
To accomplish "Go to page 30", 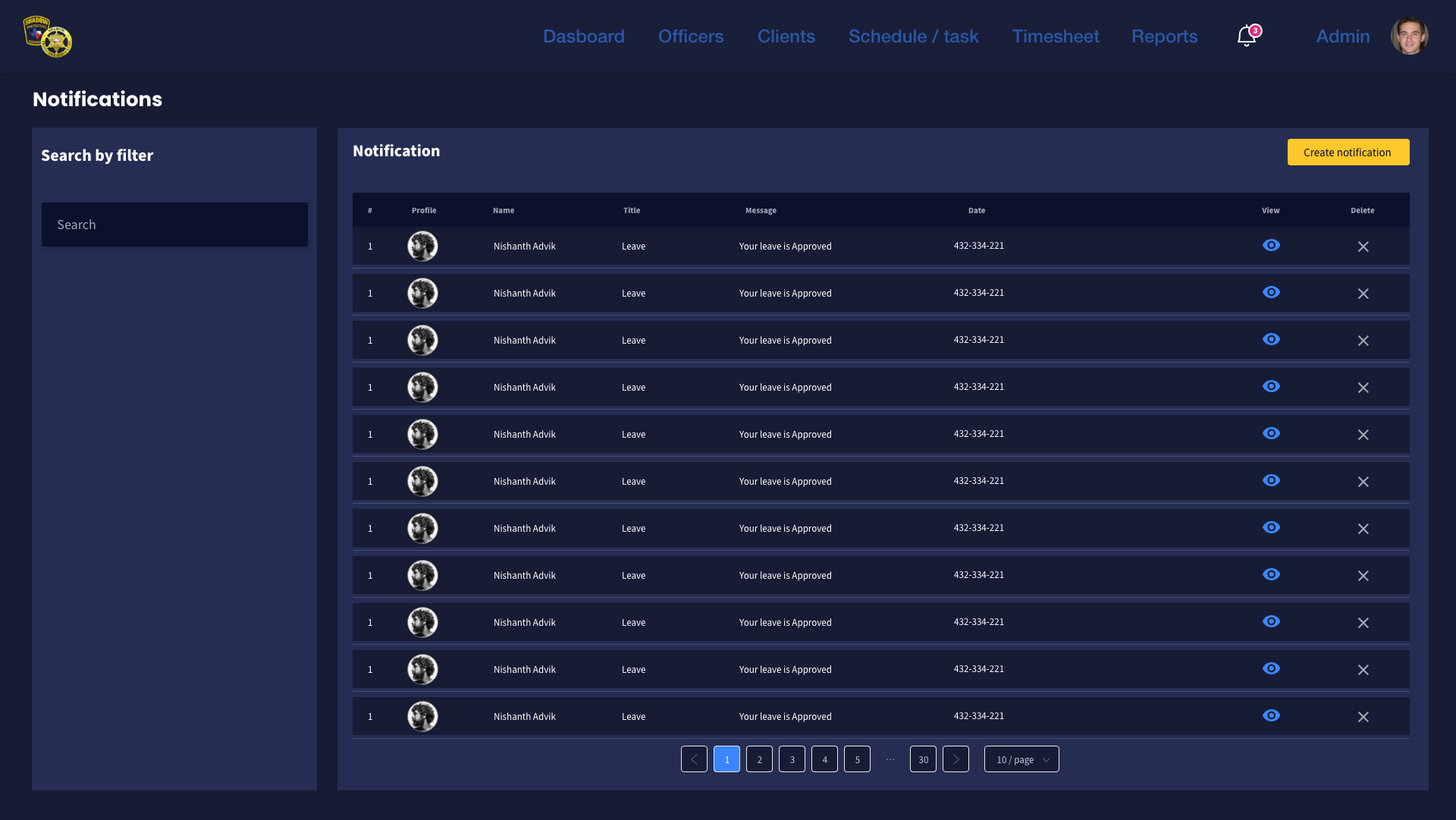I will [x=923, y=759].
